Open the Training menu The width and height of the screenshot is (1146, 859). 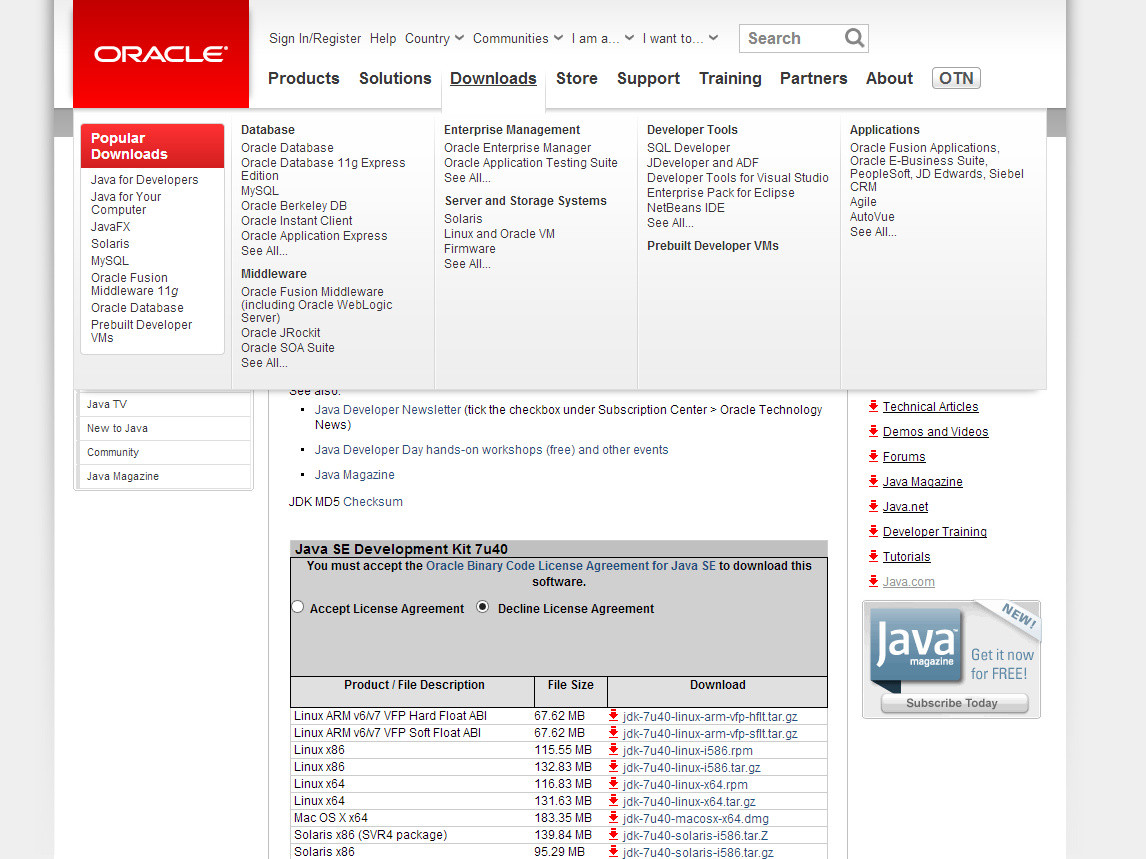(730, 78)
